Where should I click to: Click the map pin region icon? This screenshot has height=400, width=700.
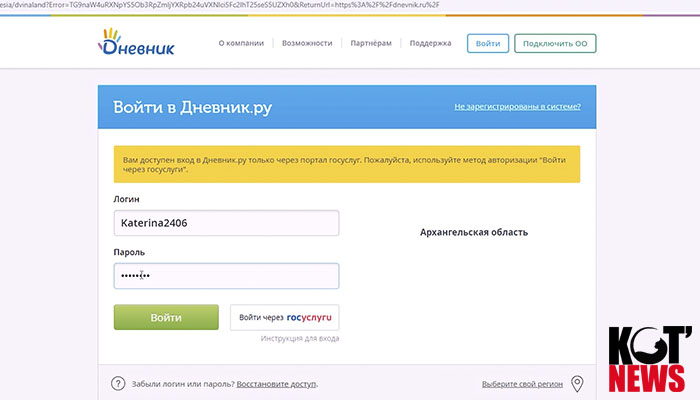point(577,383)
